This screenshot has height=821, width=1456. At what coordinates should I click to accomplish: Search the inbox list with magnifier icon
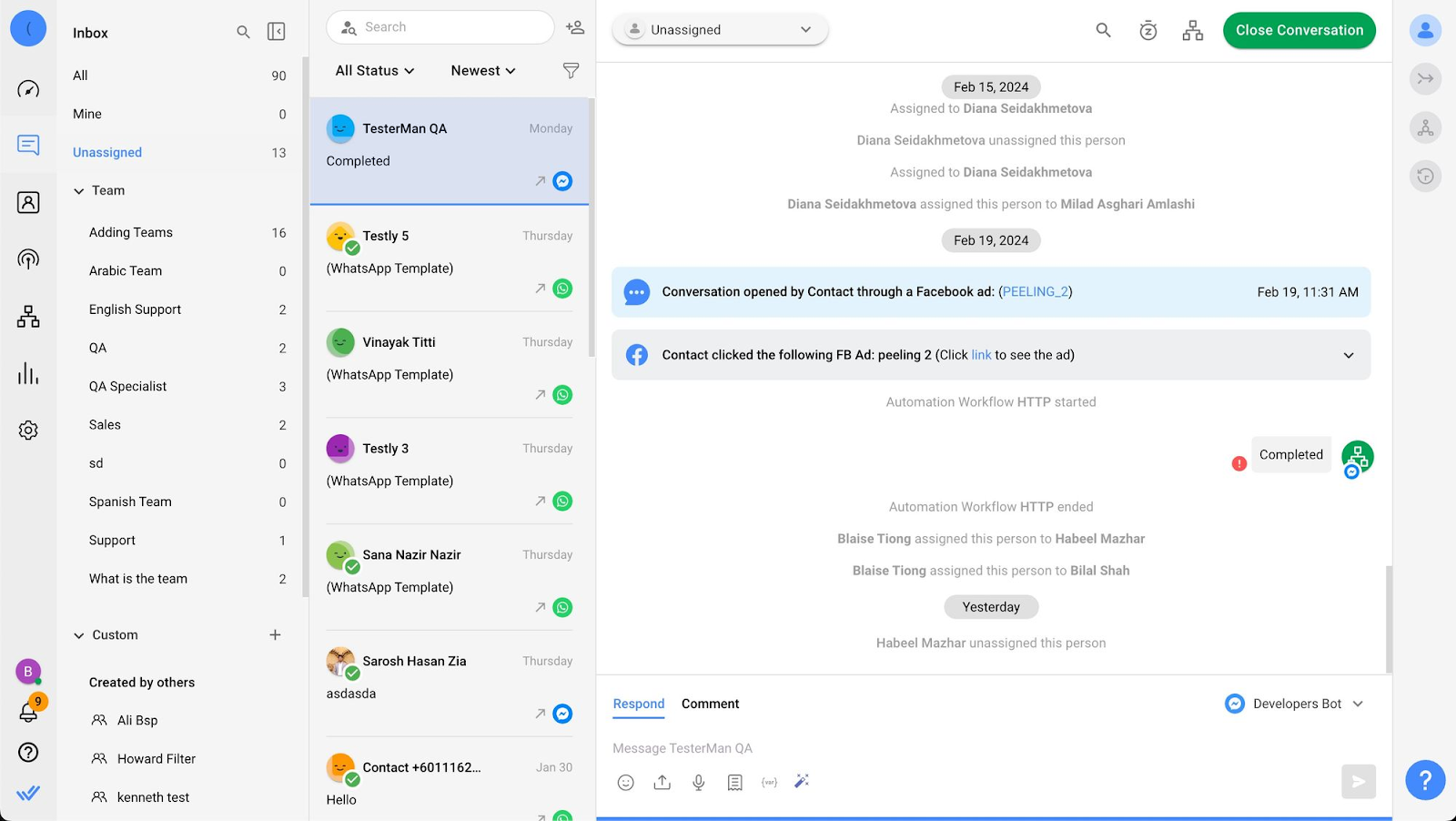[243, 32]
